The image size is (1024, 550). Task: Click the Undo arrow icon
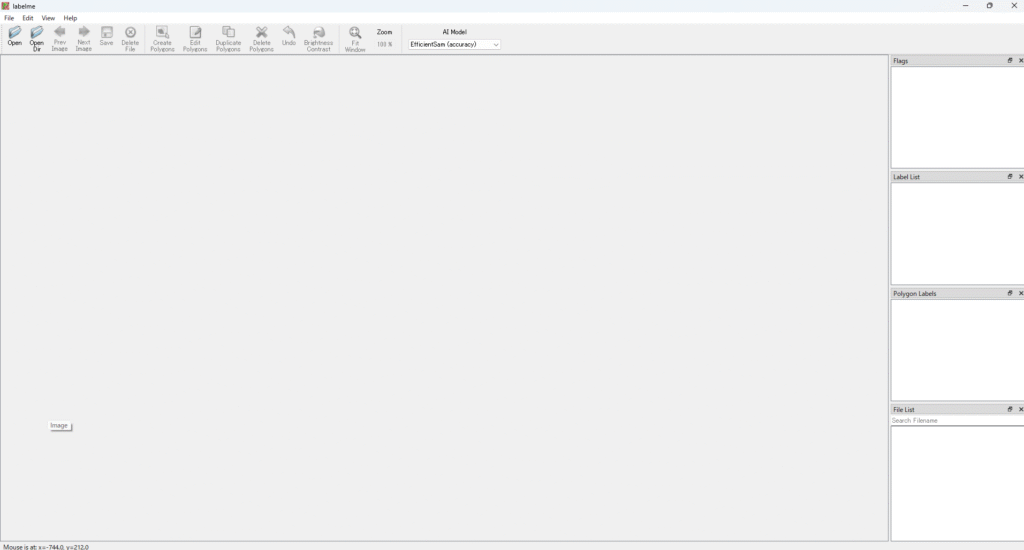click(x=289, y=33)
